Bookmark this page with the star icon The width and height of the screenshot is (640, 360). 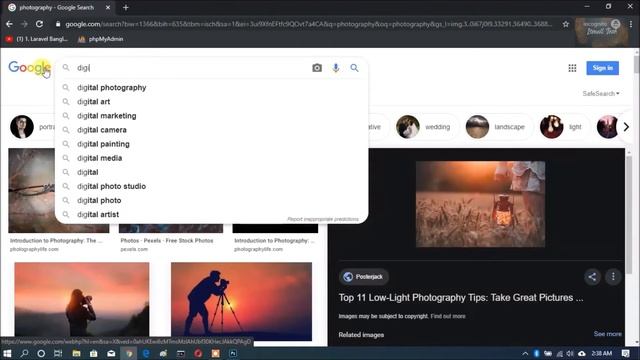click(566, 24)
